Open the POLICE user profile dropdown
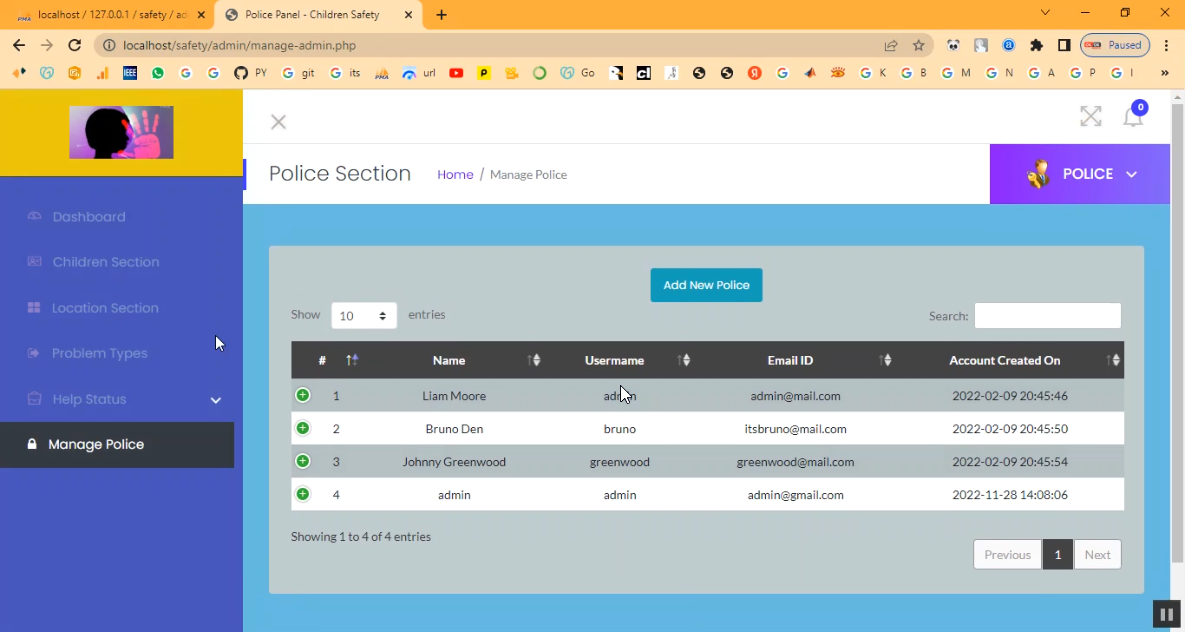Image resolution: width=1185 pixels, height=632 pixels. [x=1080, y=174]
